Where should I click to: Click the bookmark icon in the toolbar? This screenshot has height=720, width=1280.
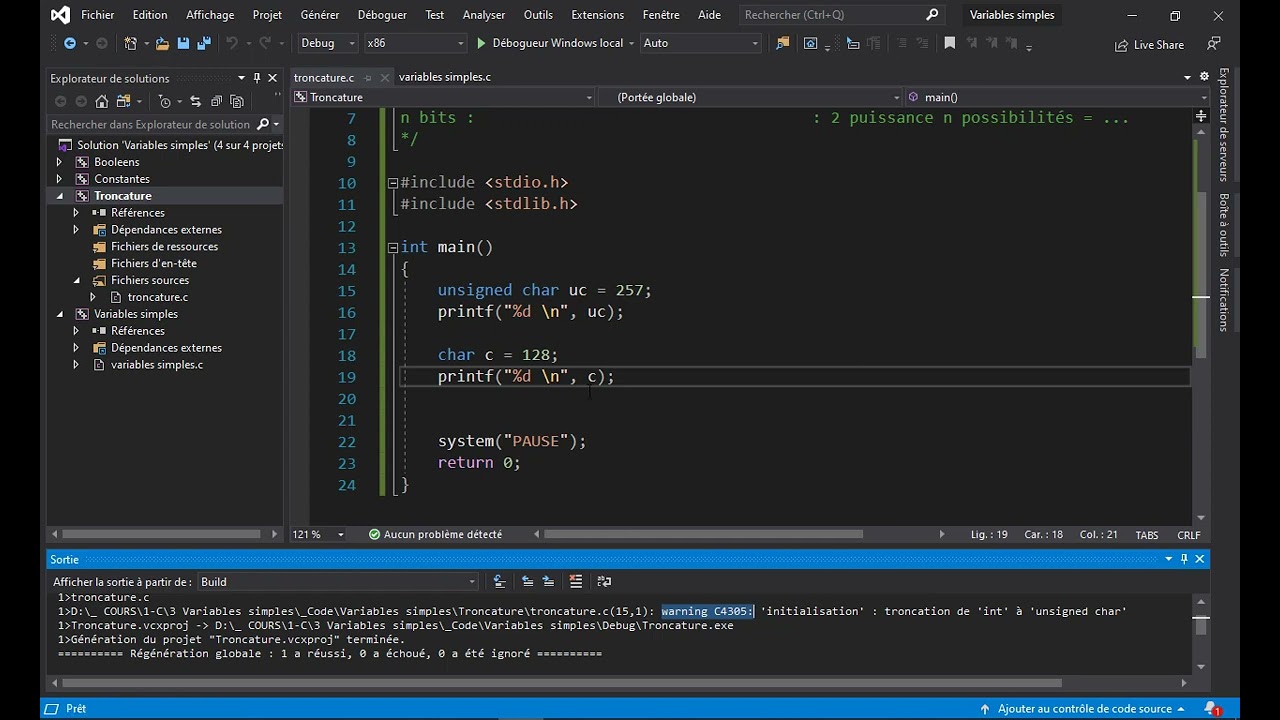point(950,43)
